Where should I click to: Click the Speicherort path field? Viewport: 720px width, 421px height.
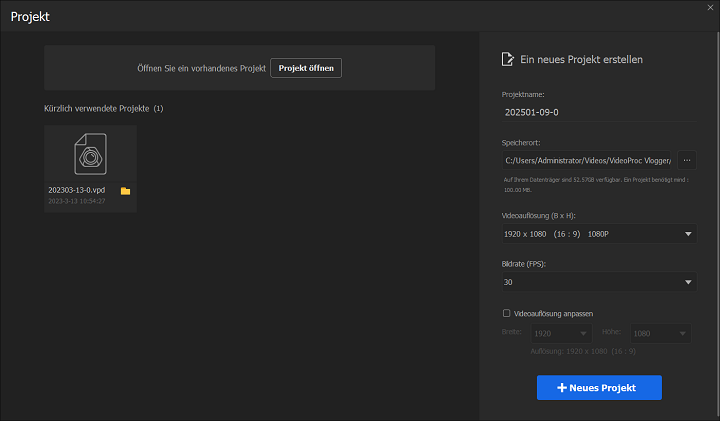pyautogui.click(x=587, y=160)
